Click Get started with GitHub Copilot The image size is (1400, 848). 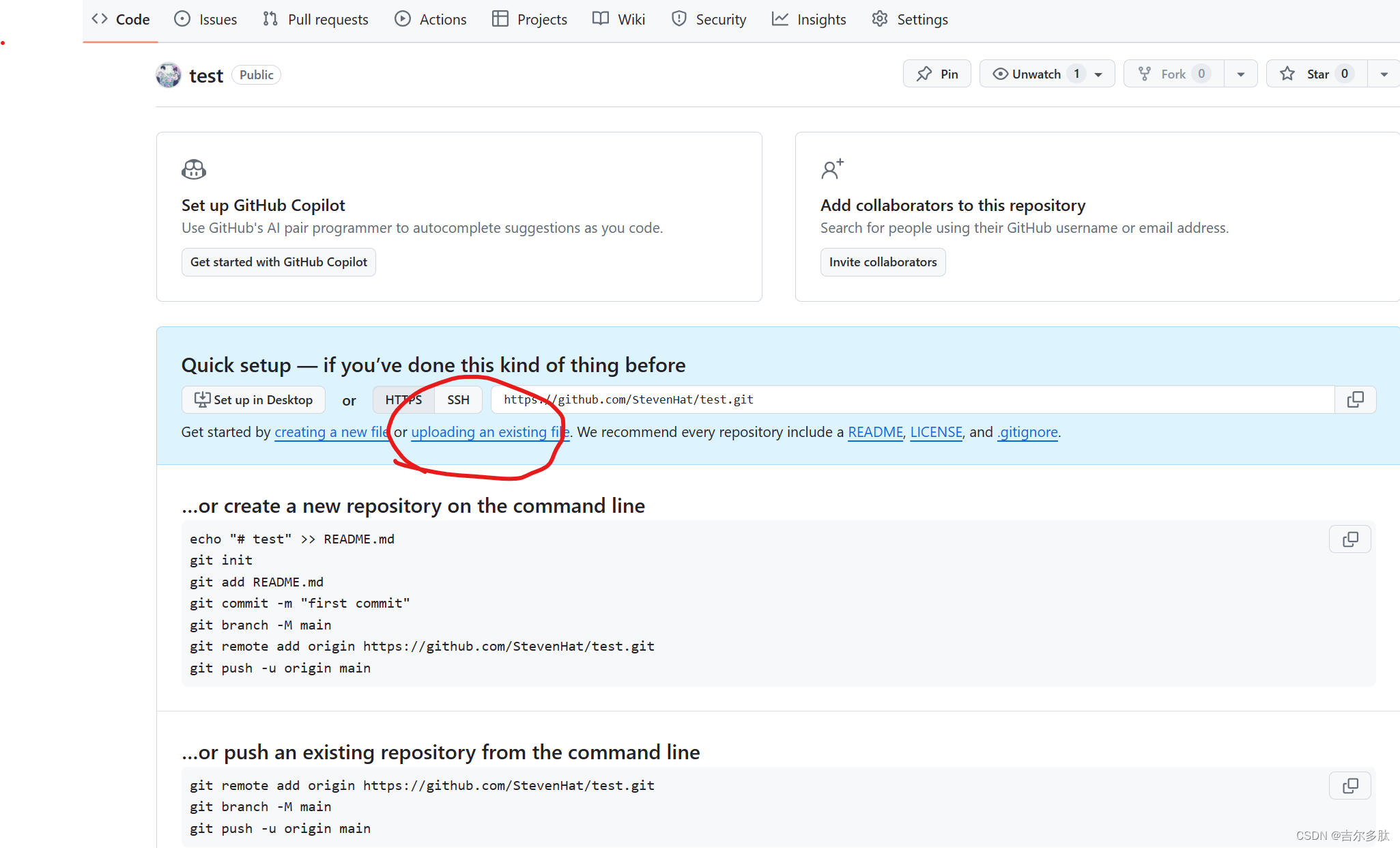coord(278,262)
